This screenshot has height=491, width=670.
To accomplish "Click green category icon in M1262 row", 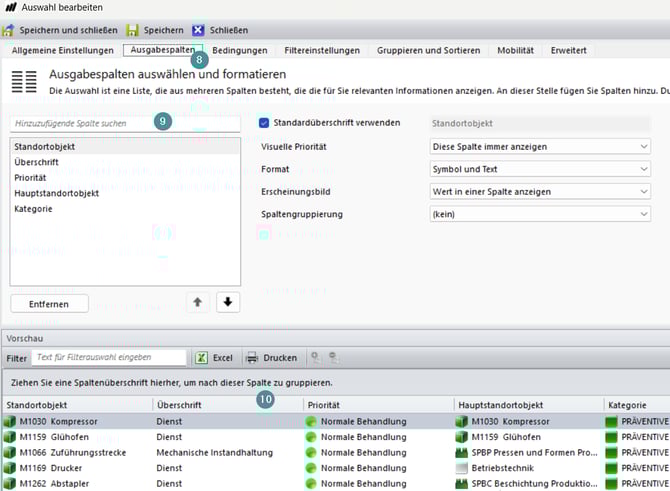I will click(611, 484).
